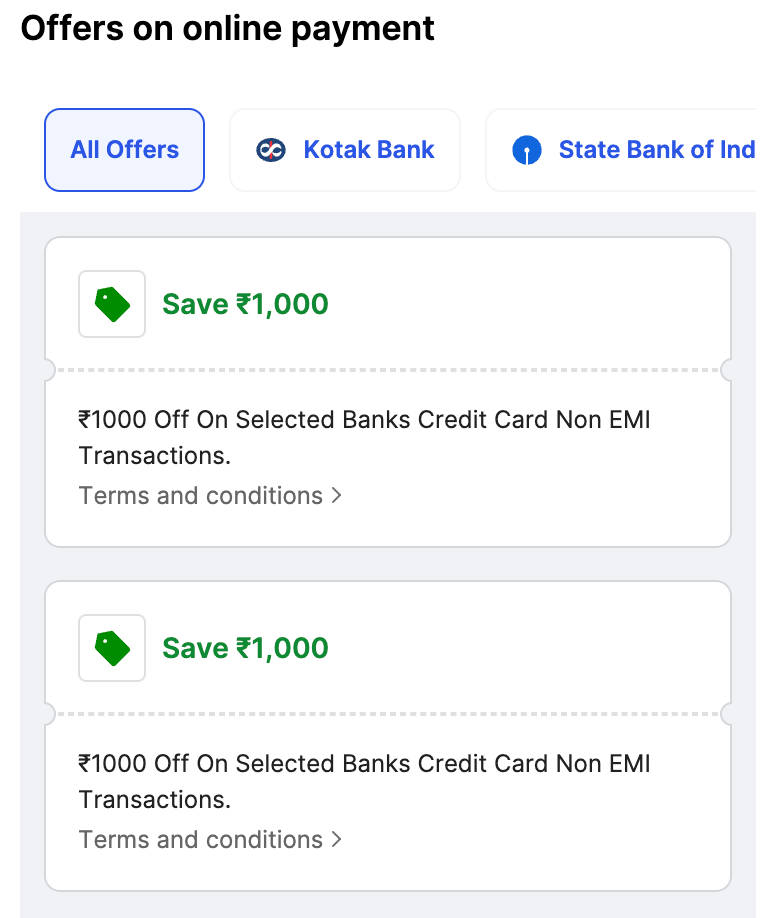Viewport: 770px width, 918px height.
Task: Click the dashed divider in the top offer card
Action: click(388, 370)
